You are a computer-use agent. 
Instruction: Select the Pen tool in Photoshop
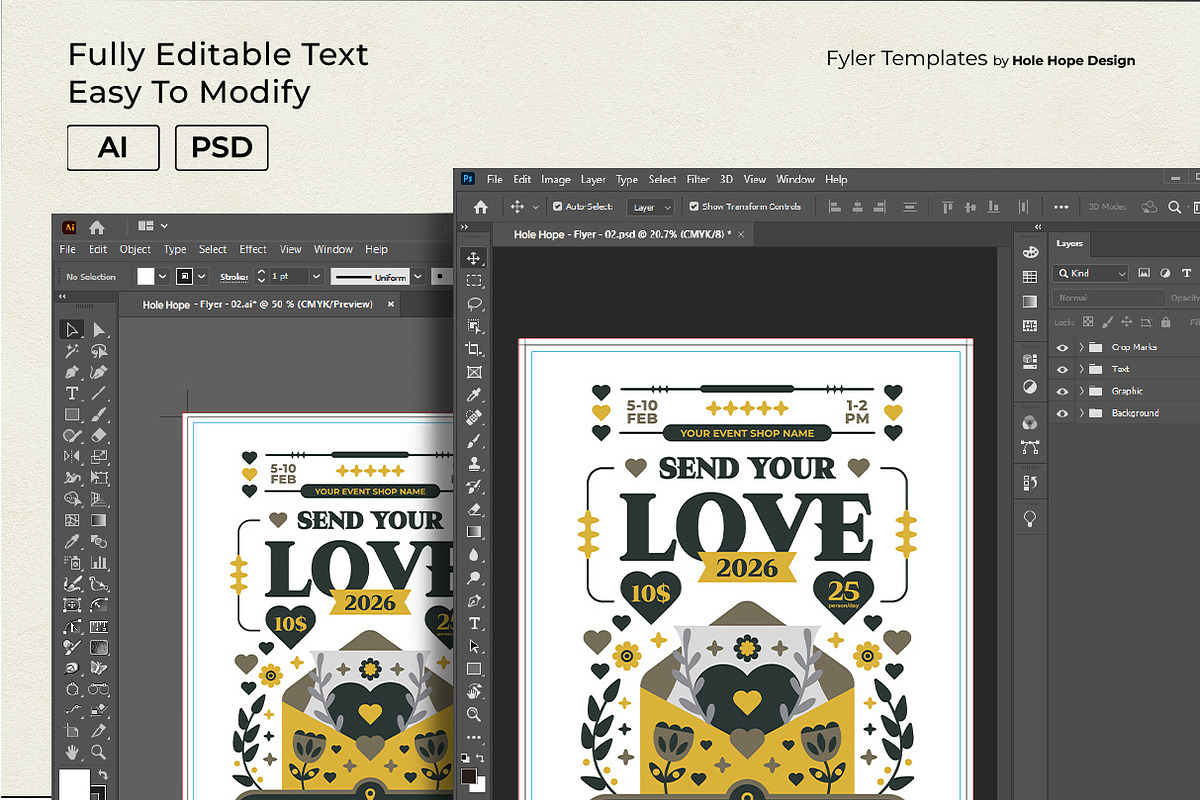click(475, 600)
